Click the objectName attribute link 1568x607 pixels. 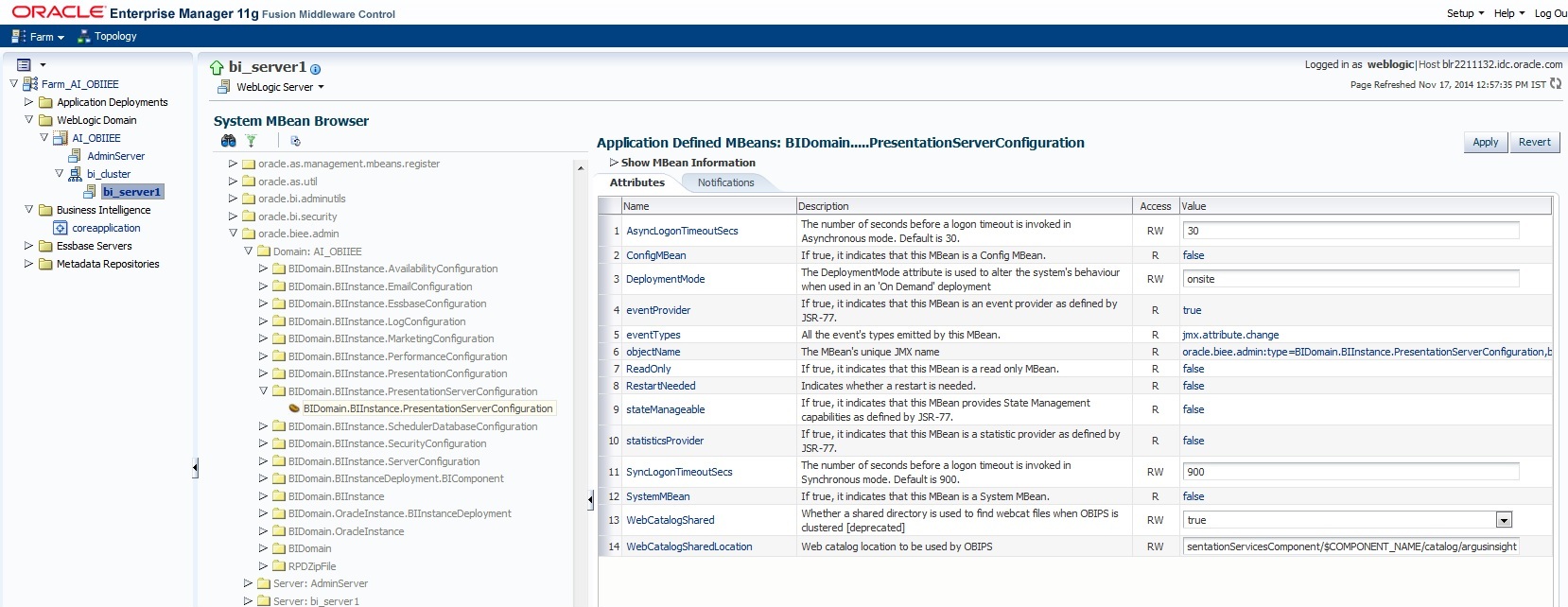(x=653, y=352)
